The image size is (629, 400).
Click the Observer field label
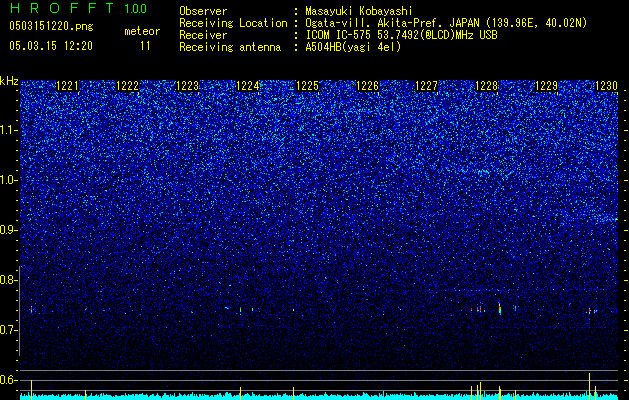coord(203,11)
